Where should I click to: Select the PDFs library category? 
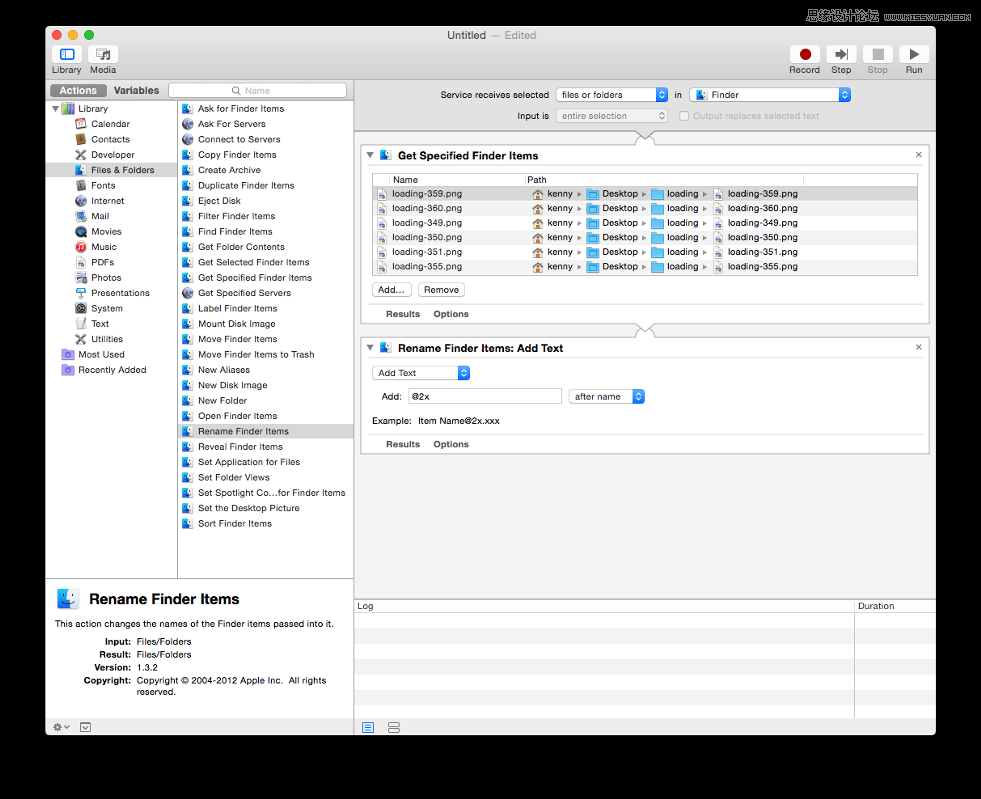102,262
